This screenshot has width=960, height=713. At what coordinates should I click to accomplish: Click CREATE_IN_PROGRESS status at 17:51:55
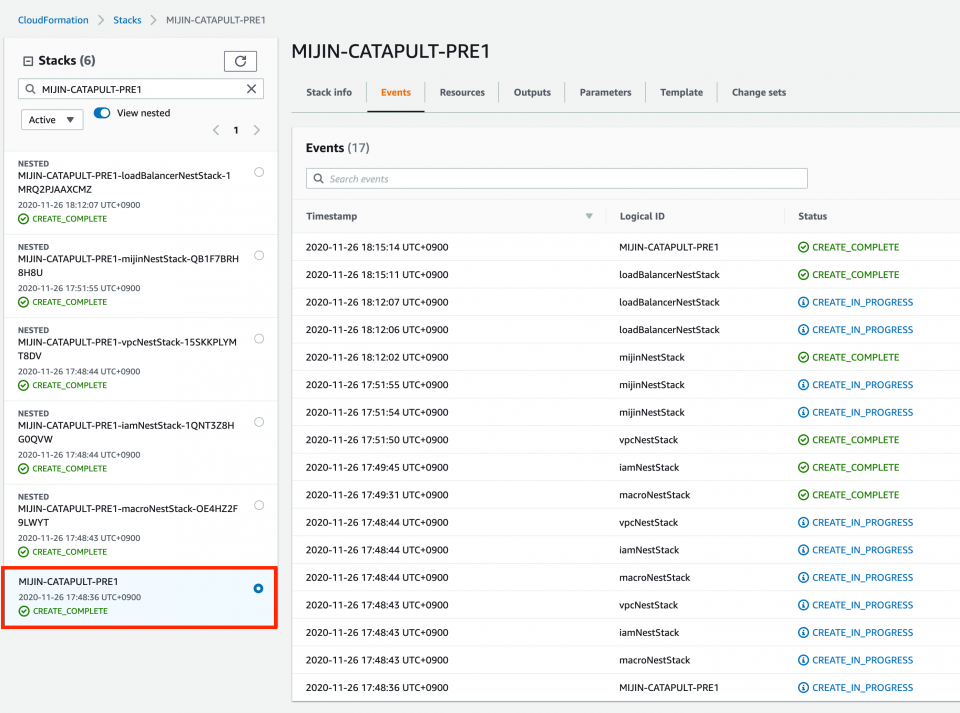tap(856, 385)
